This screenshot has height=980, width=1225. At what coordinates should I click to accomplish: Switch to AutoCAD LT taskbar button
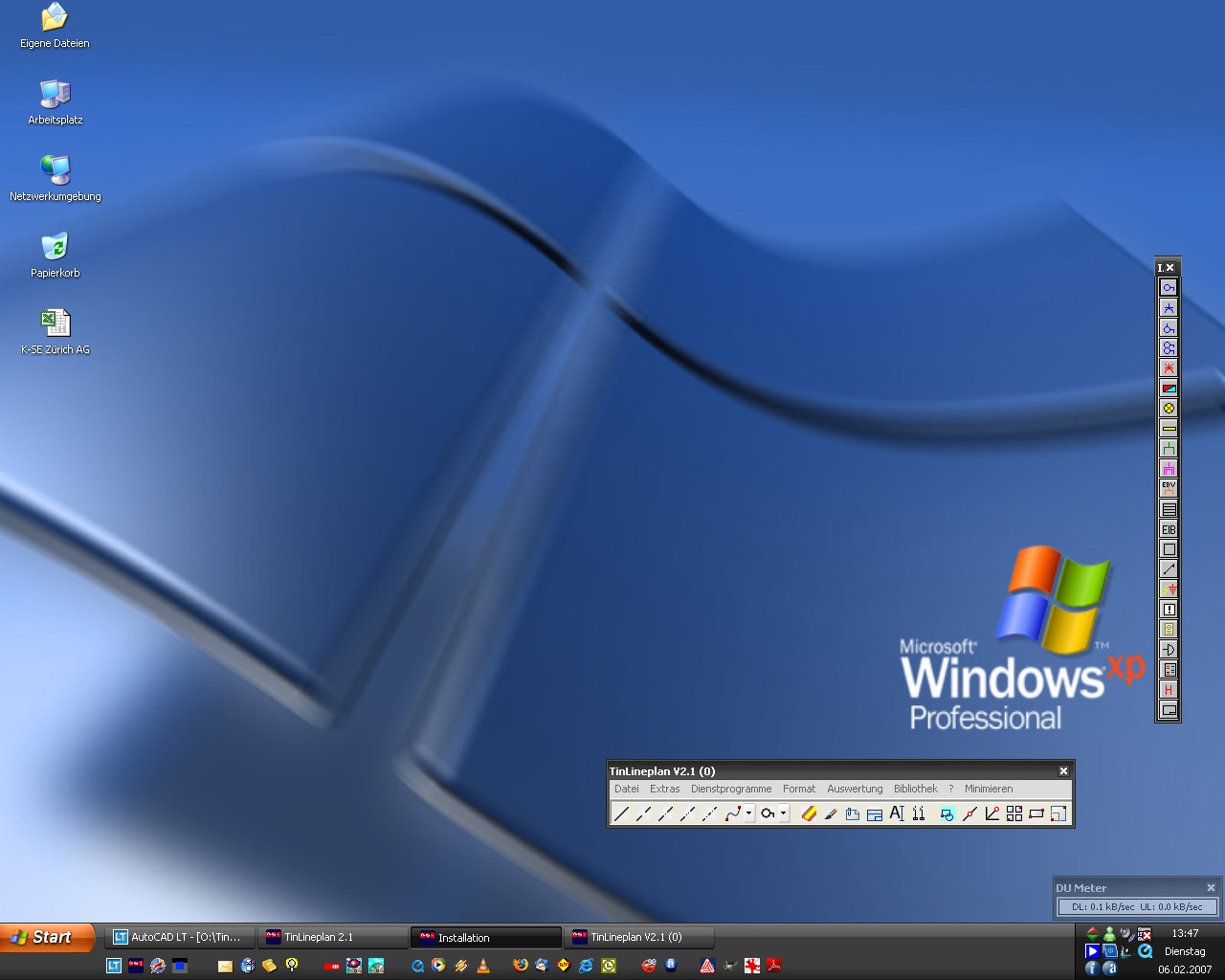(x=180, y=937)
